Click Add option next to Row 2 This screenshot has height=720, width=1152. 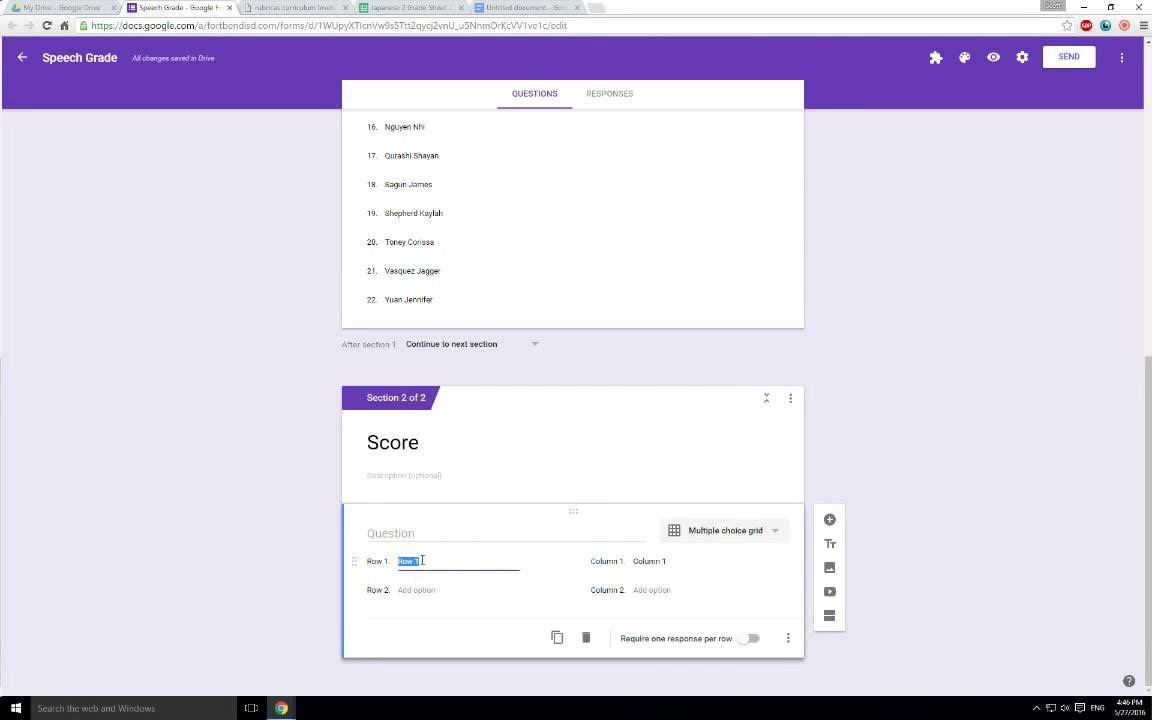(416, 591)
